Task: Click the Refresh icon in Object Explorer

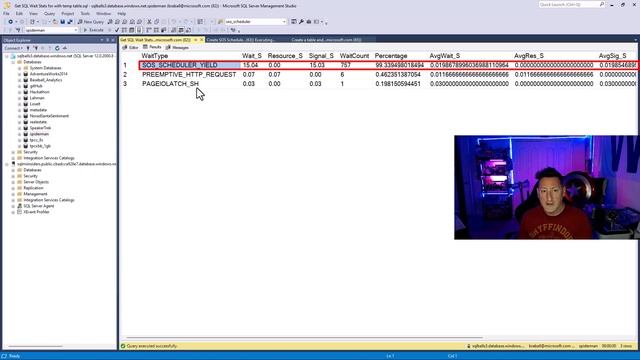Action: click(57, 48)
